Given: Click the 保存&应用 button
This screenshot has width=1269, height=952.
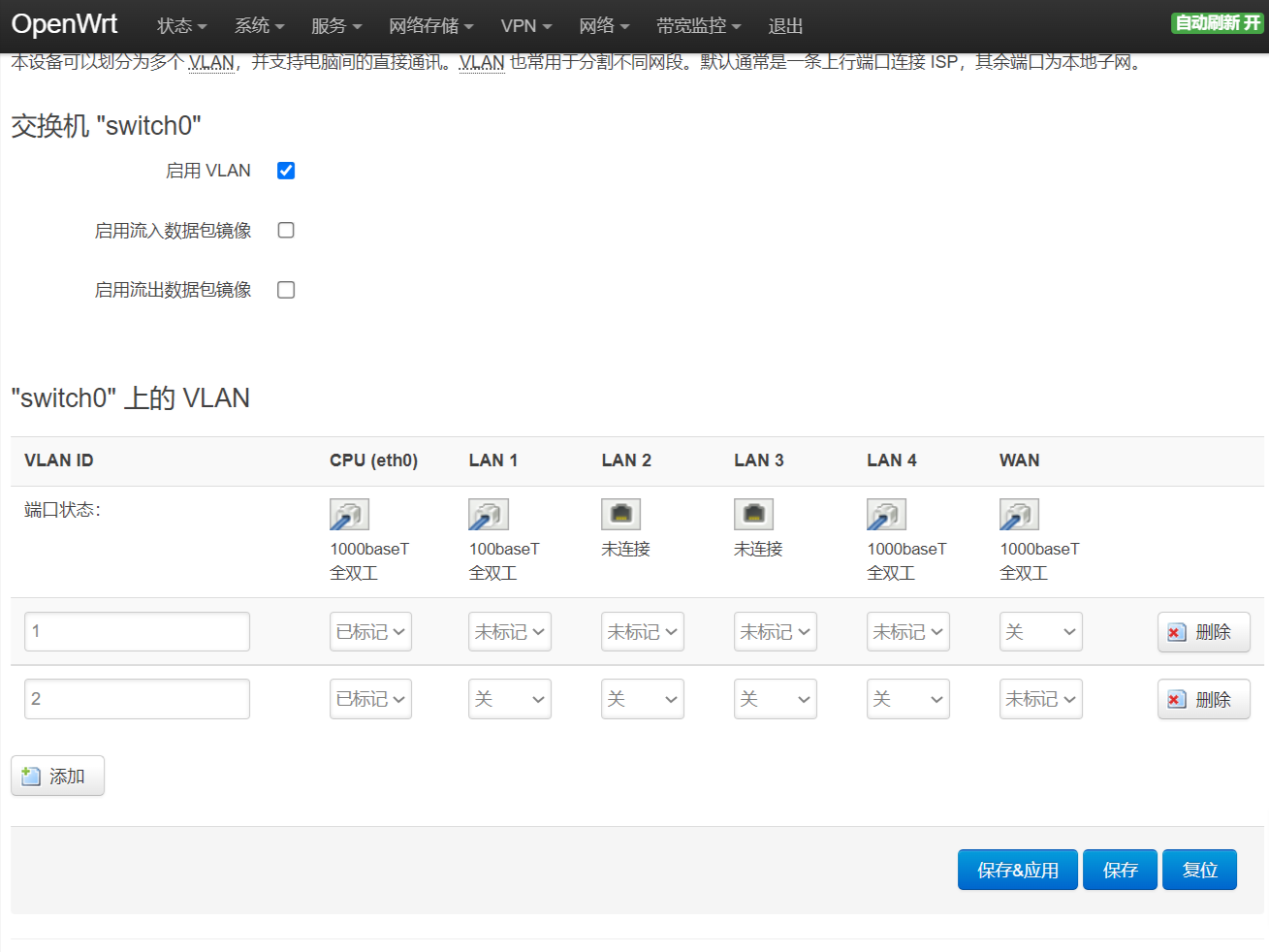Looking at the screenshot, I should pos(1017,870).
